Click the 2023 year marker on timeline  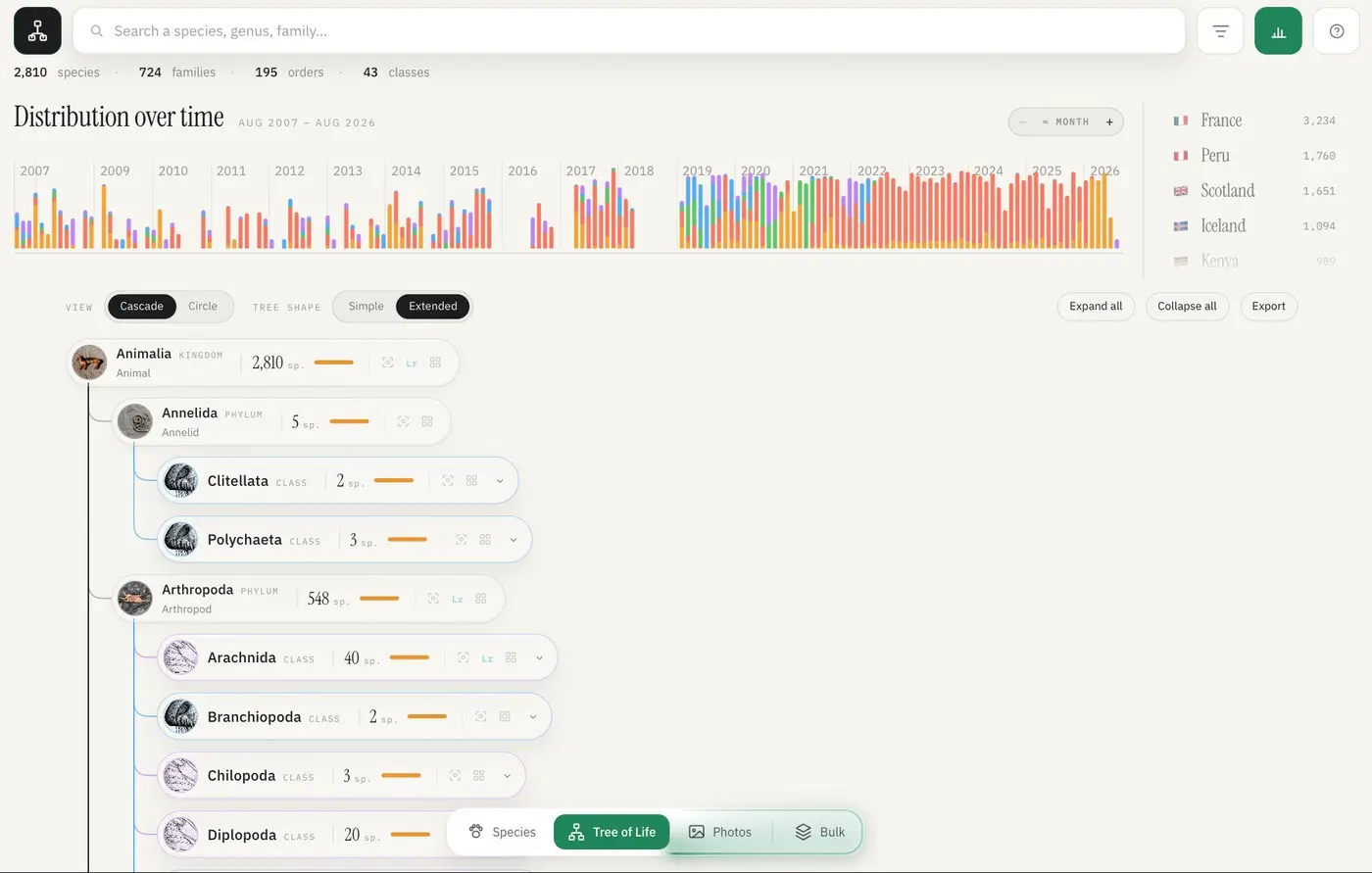pyautogui.click(x=930, y=170)
